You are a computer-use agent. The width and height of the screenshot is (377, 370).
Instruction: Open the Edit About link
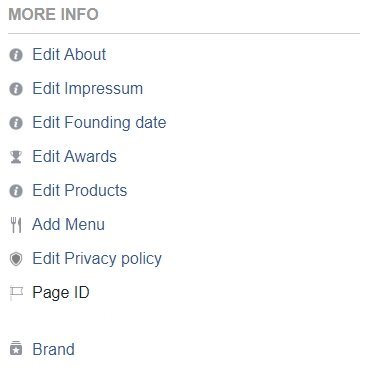[x=69, y=54]
